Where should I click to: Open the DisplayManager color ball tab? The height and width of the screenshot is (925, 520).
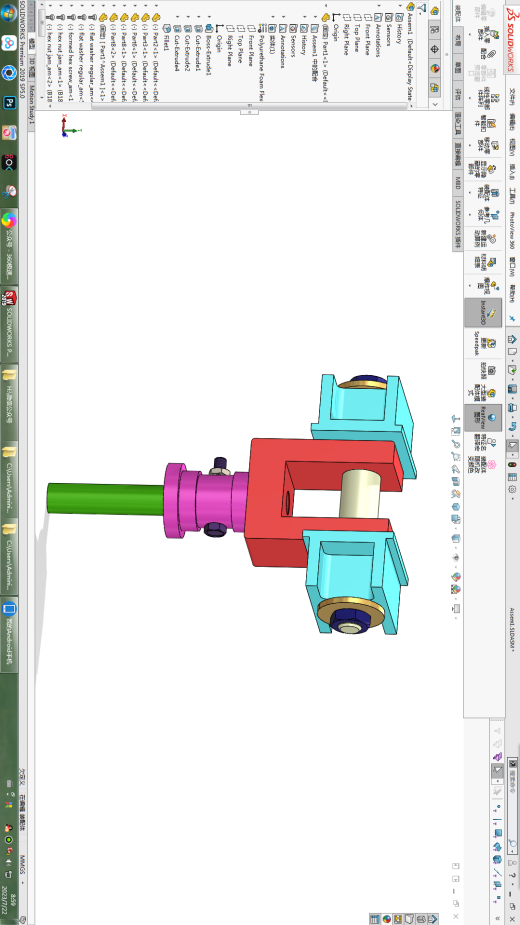434,68
